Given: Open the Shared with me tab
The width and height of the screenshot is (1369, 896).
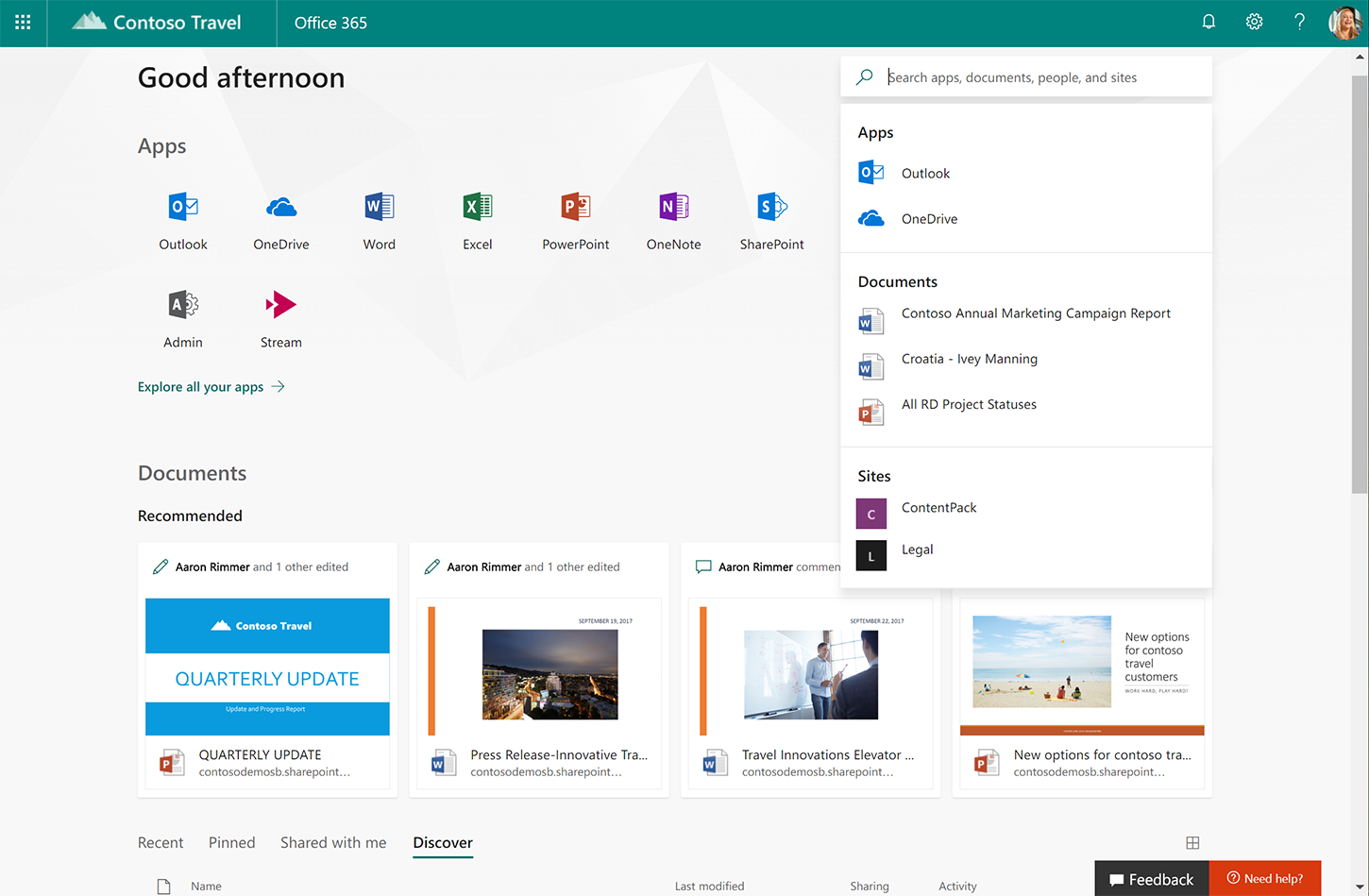Looking at the screenshot, I should [x=333, y=842].
